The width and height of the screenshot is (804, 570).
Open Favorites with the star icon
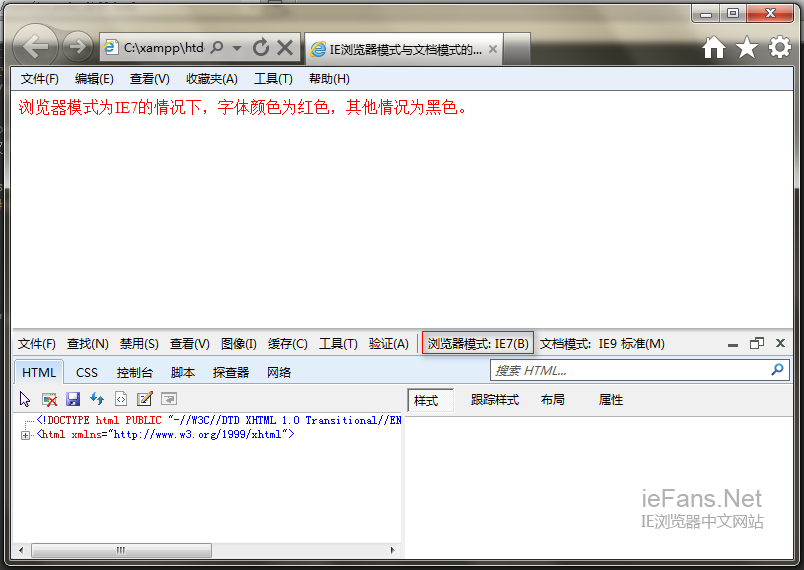[747, 47]
